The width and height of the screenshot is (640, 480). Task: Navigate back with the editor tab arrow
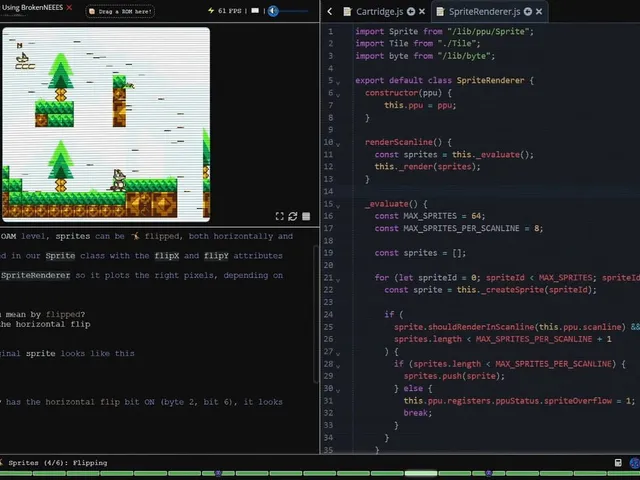[329, 11]
